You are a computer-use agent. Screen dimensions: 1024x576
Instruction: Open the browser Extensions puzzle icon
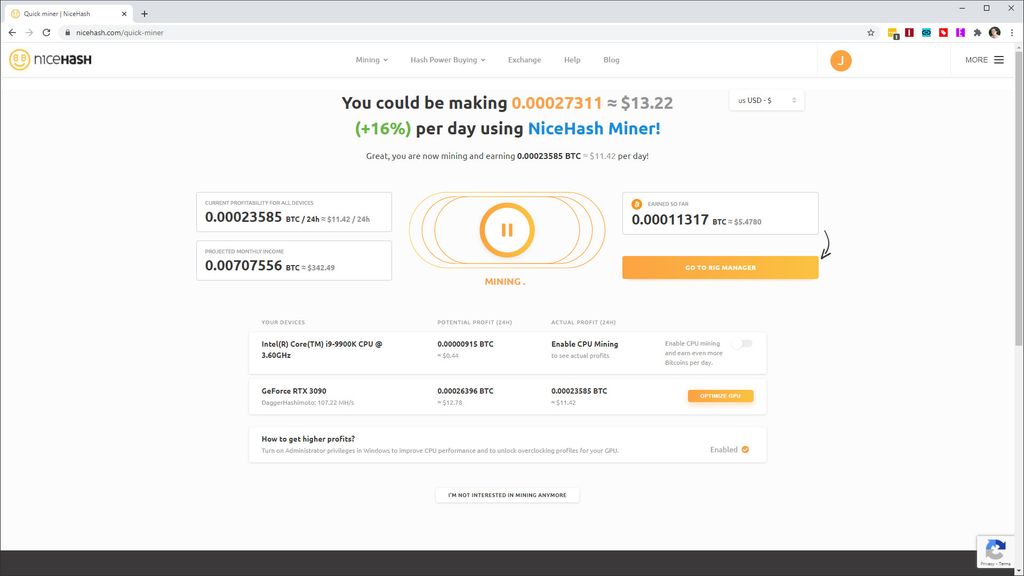click(977, 32)
